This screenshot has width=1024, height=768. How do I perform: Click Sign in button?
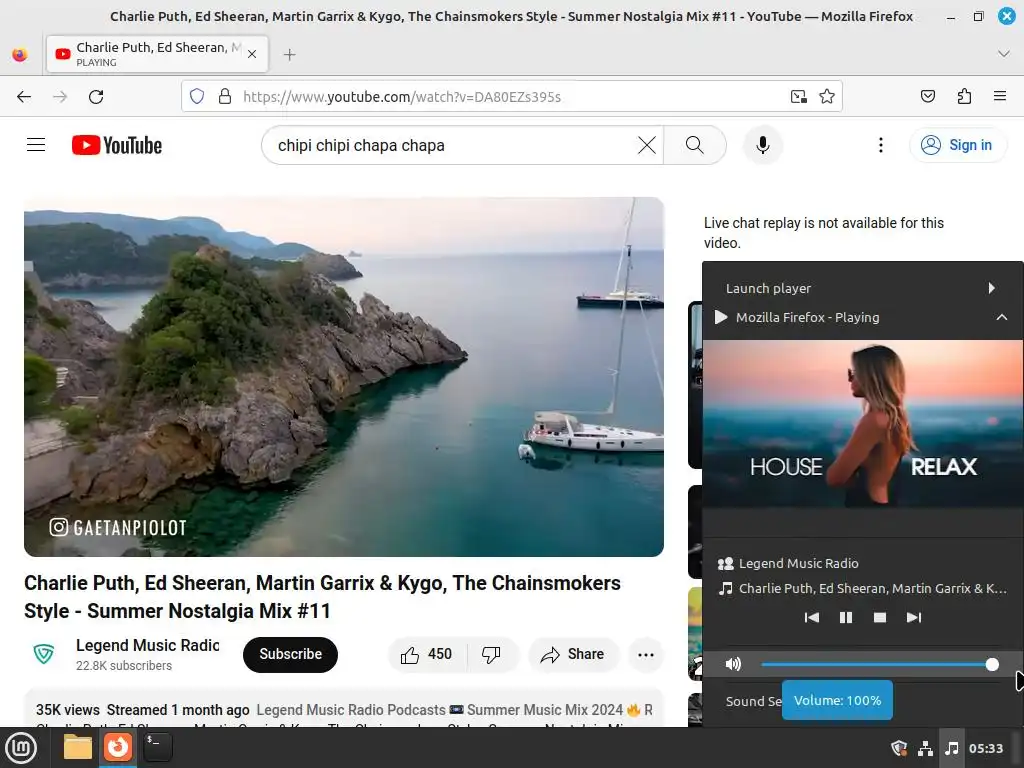957,145
